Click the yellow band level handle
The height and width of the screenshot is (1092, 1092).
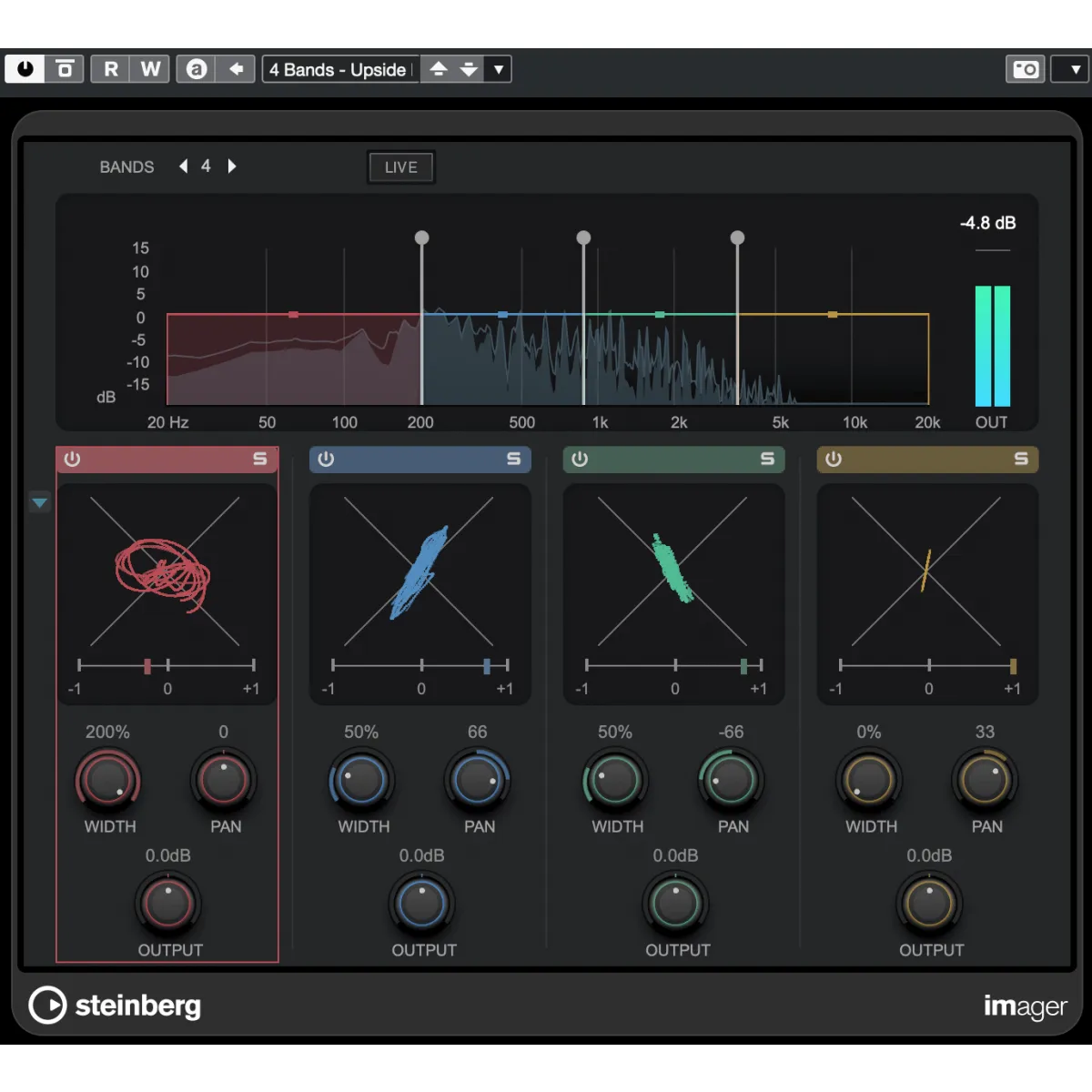tap(833, 314)
